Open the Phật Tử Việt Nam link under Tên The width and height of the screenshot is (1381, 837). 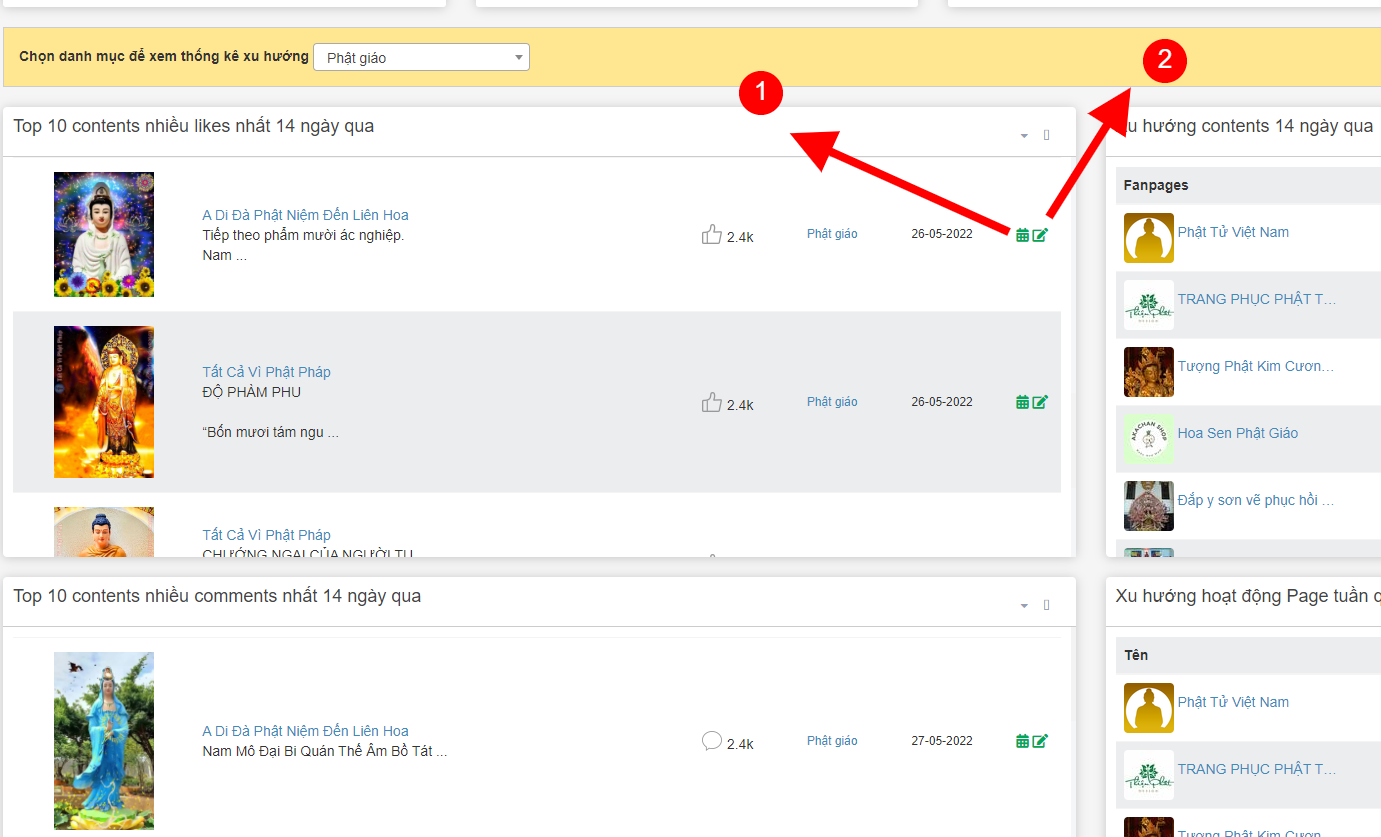(x=1233, y=702)
